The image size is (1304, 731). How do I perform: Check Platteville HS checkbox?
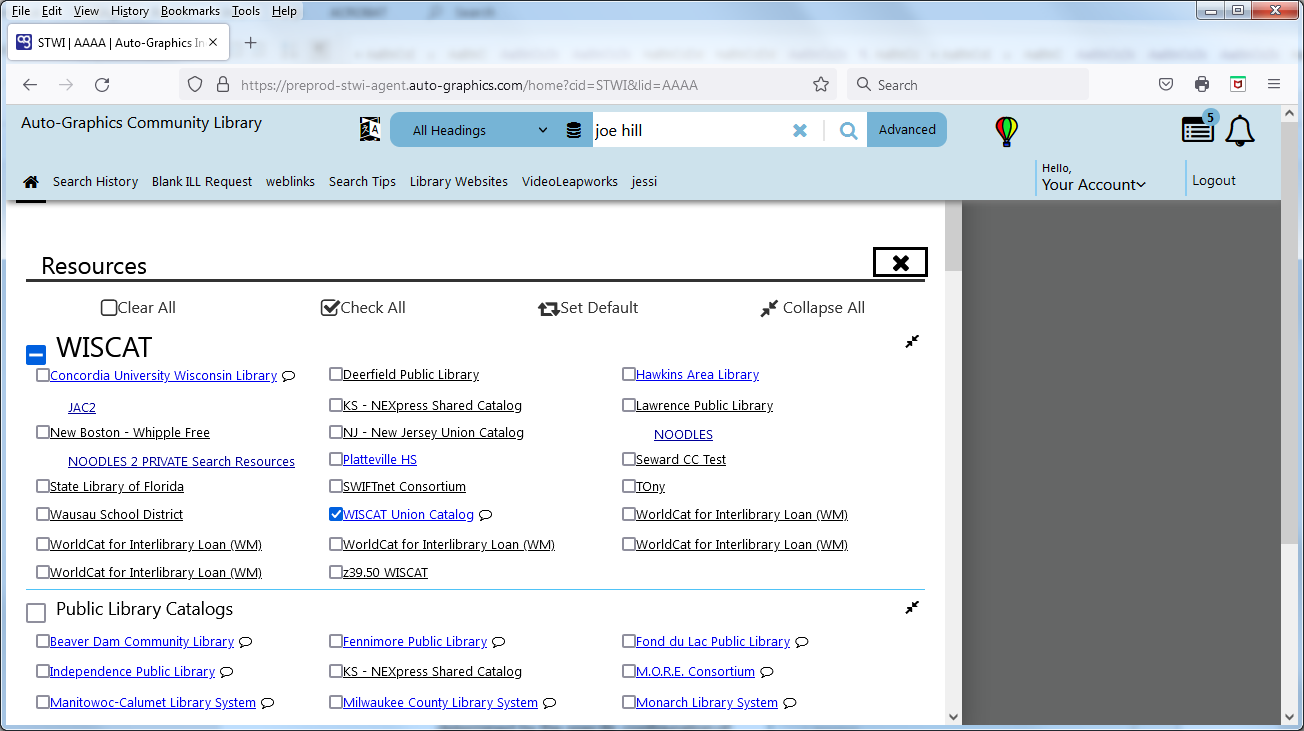pyautogui.click(x=336, y=459)
